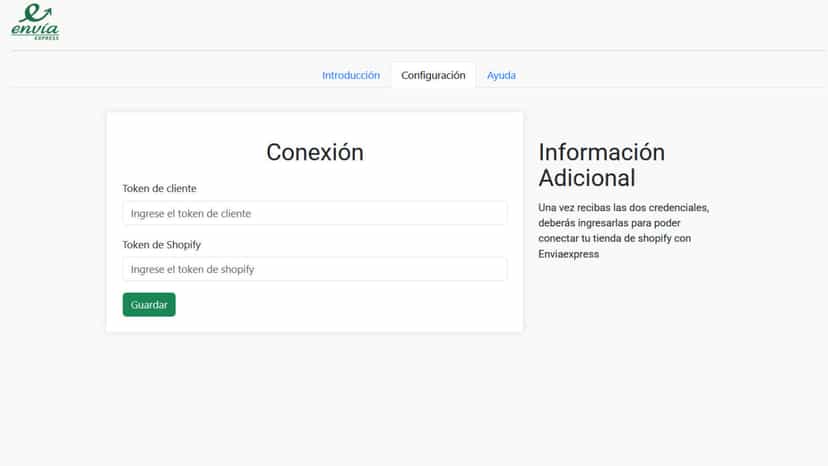Click the empty card area right of Guardar
Viewport: 828px width, 466px height.
pyautogui.click(x=343, y=305)
